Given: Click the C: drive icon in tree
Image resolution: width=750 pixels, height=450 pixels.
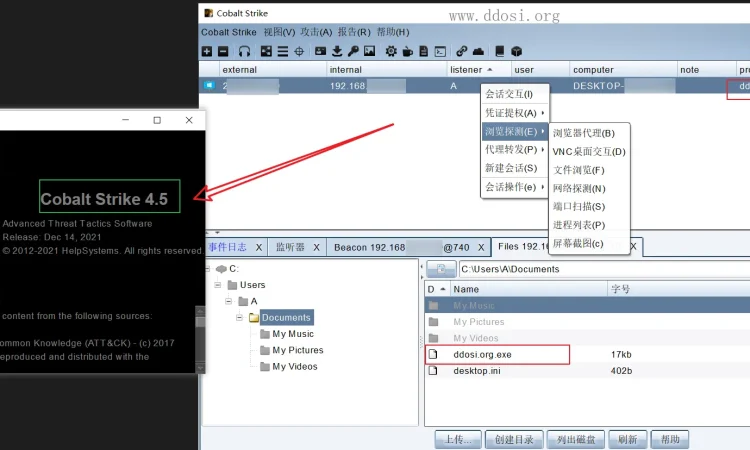Looking at the screenshot, I should (x=221, y=269).
